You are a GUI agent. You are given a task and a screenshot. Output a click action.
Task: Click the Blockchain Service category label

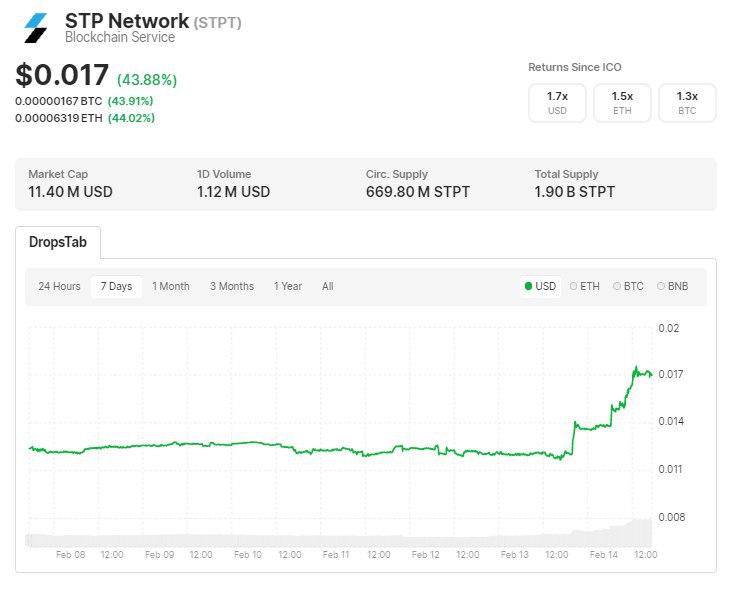click(120, 37)
